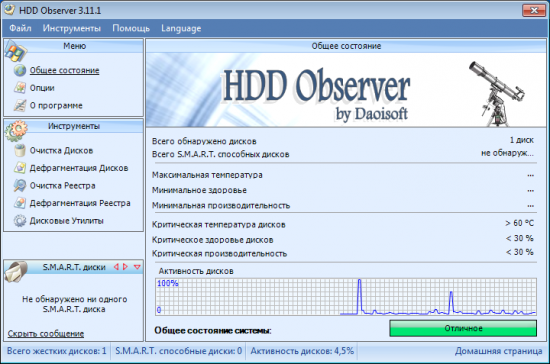Open Дисковые Утилиты
This screenshot has height=364, width=550.
pos(66,221)
